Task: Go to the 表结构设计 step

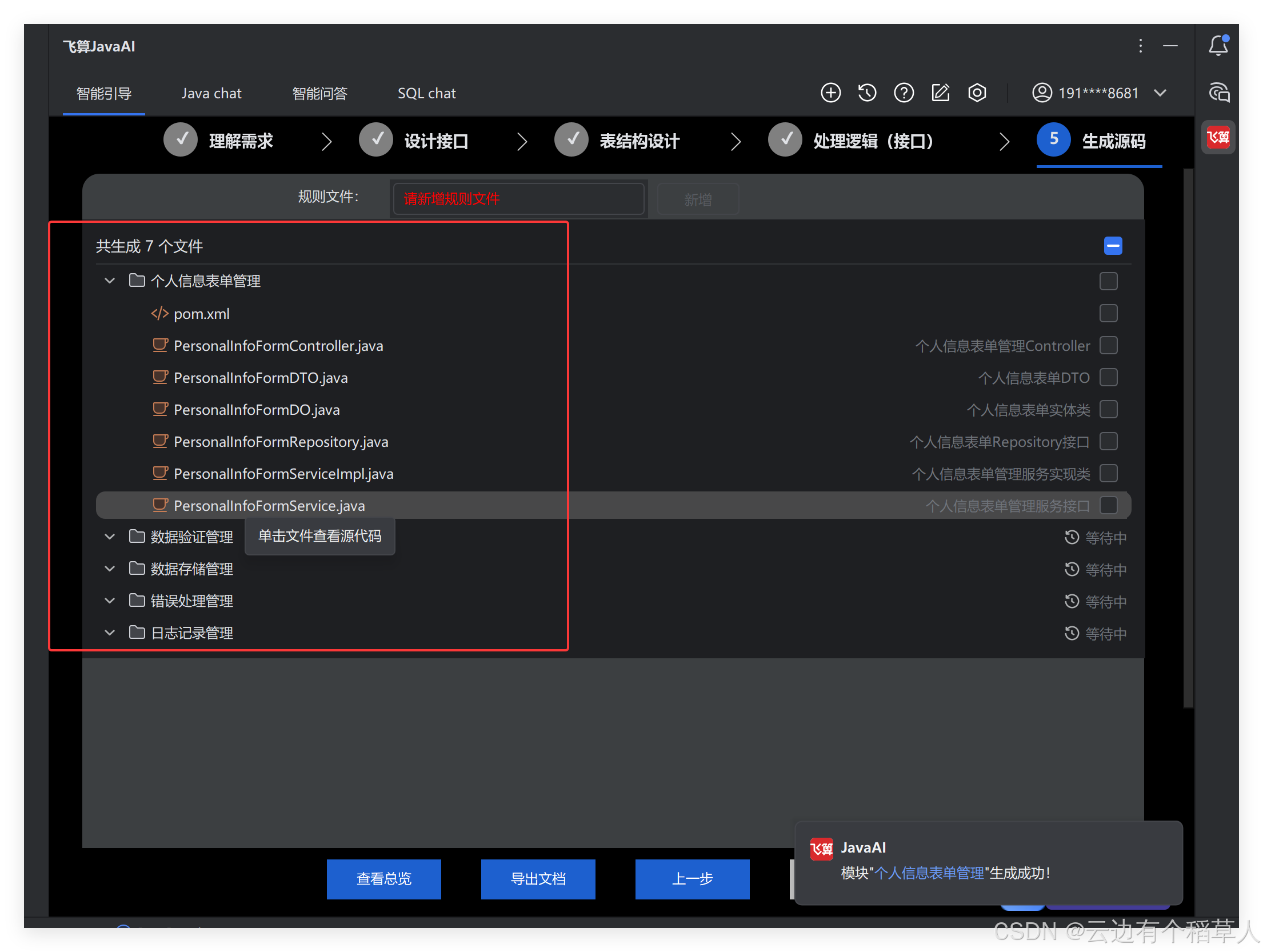Action: pyautogui.click(x=617, y=141)
